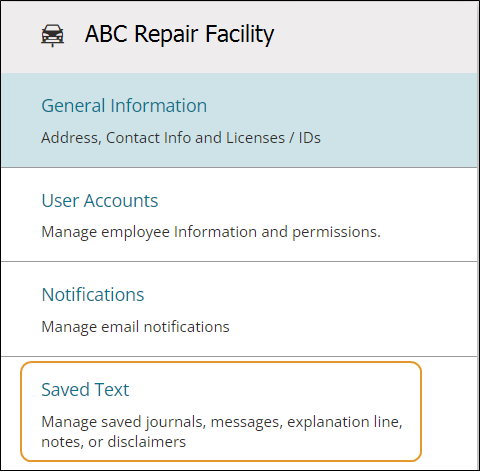Click 'Manage employee Information and permissions' text
The image size is (480, 471).
[211, 232]
